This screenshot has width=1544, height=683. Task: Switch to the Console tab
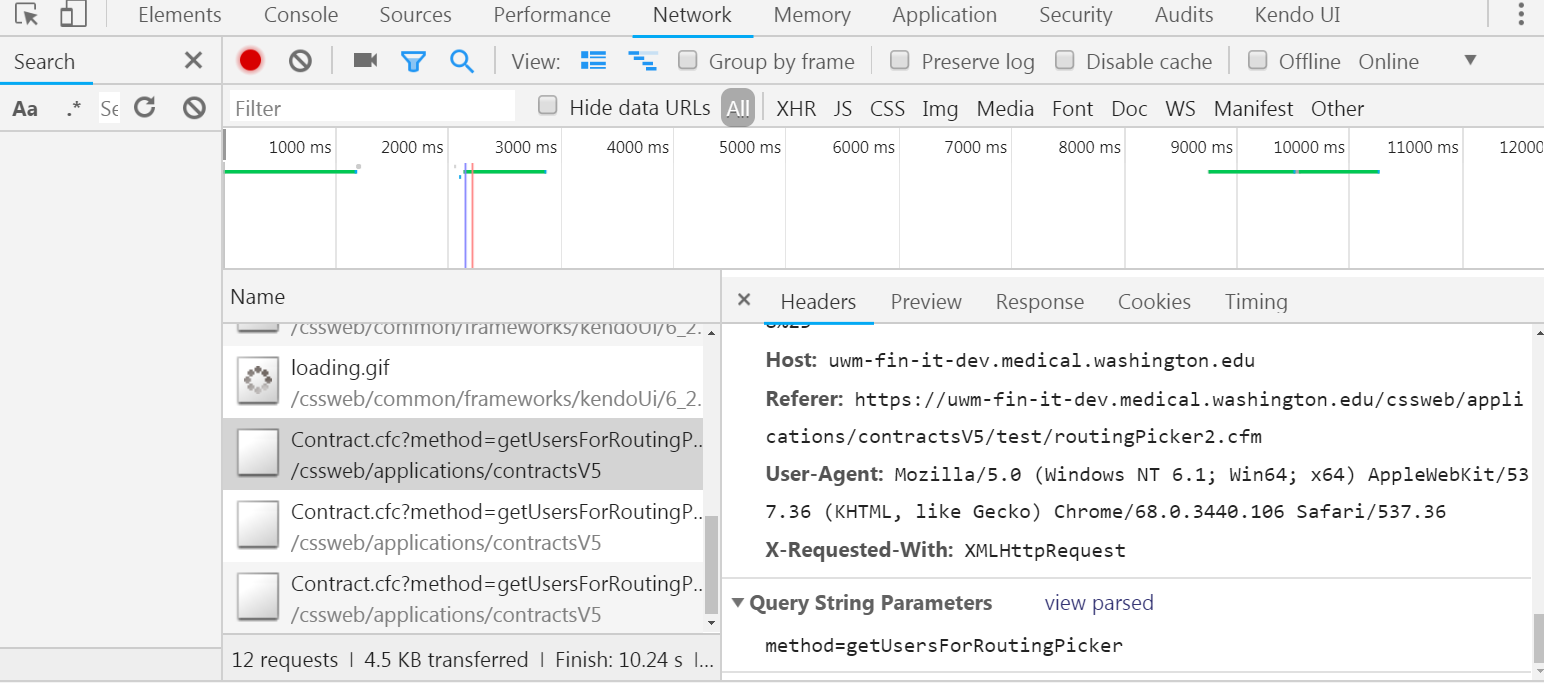pos(301,15)
